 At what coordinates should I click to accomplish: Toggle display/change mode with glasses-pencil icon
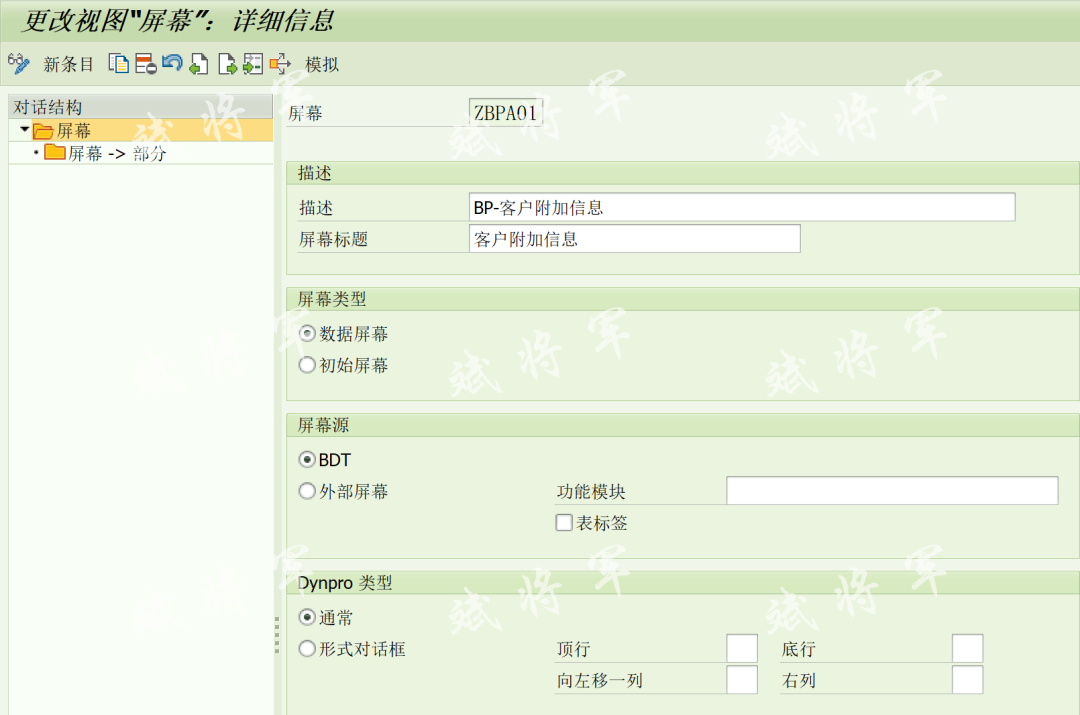click(19, 64)
